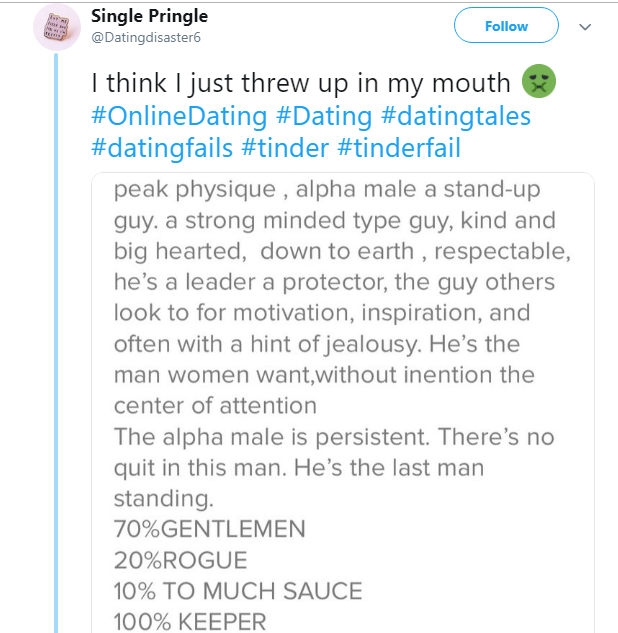The height and width of the screenshot is (633, 618).
Task: Click the nauseated face emoji
Action: 538,85
